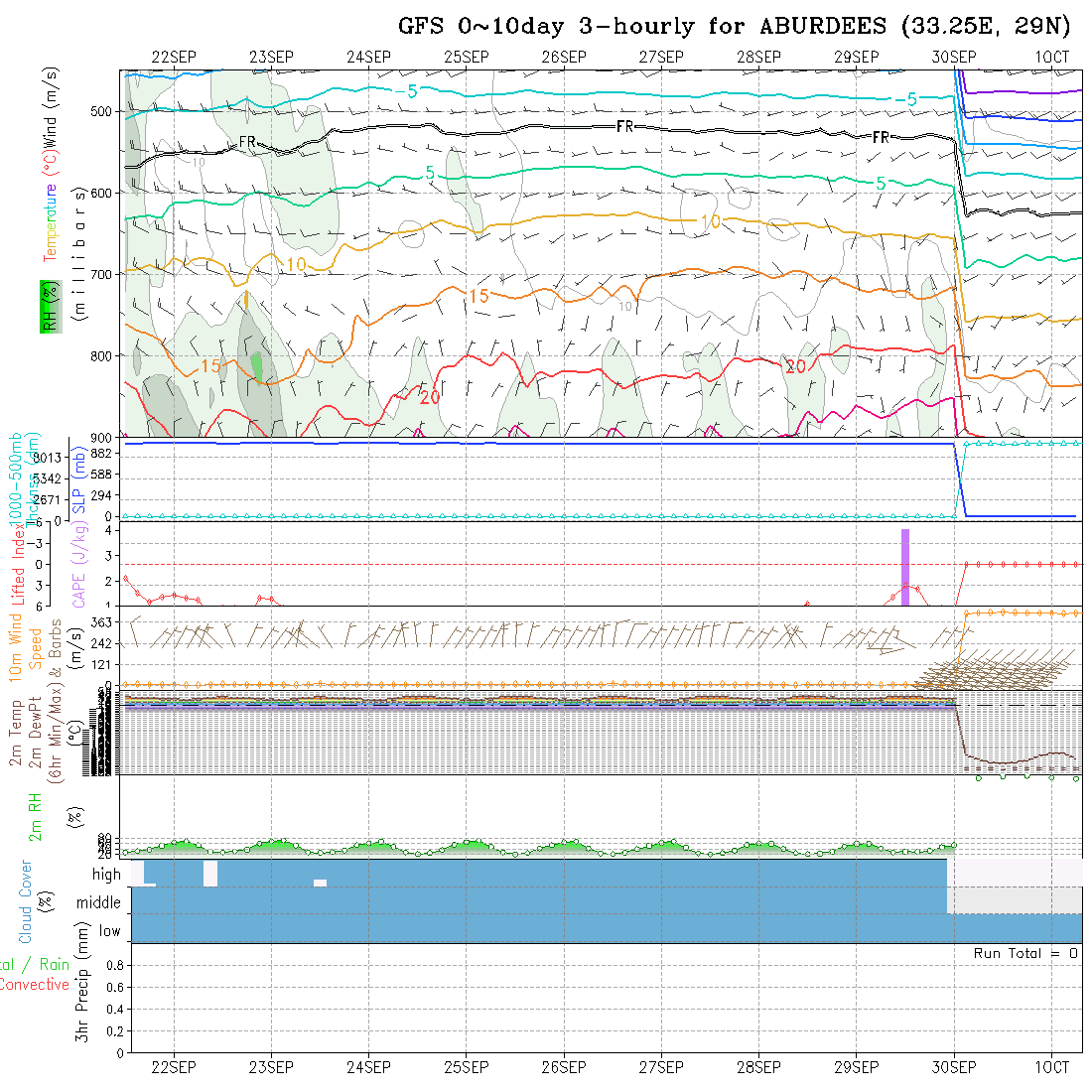Select the 'low' cloud cover row label
The height and width of the screenshot is (1092, 1092).
click(x=109, y=931)
